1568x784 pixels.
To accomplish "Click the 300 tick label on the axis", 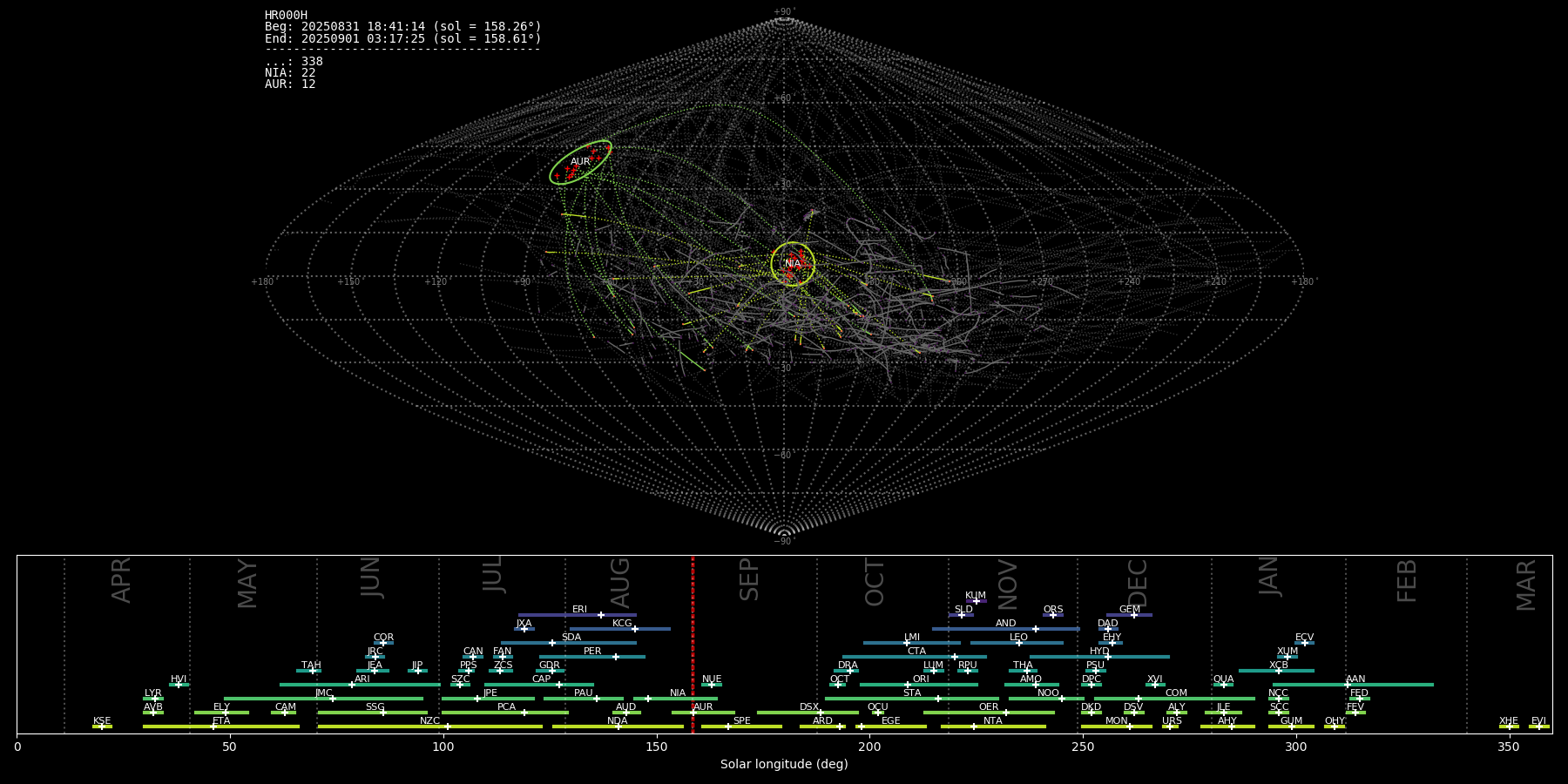I will 1296,747.
